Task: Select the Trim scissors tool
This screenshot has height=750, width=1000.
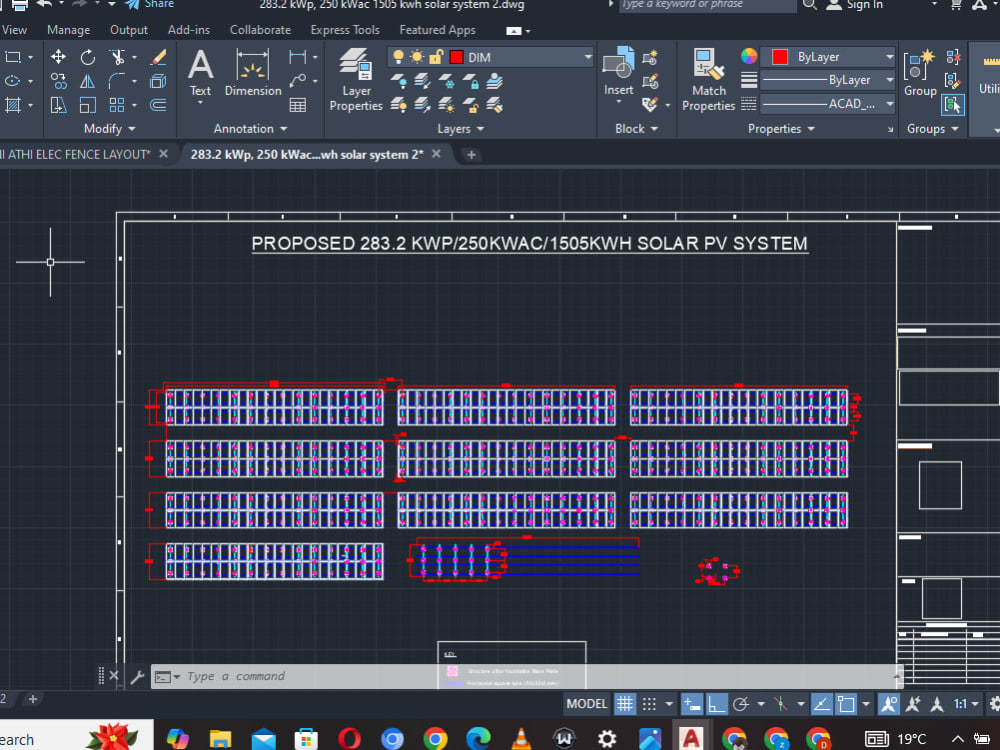Action: (117, 57)
